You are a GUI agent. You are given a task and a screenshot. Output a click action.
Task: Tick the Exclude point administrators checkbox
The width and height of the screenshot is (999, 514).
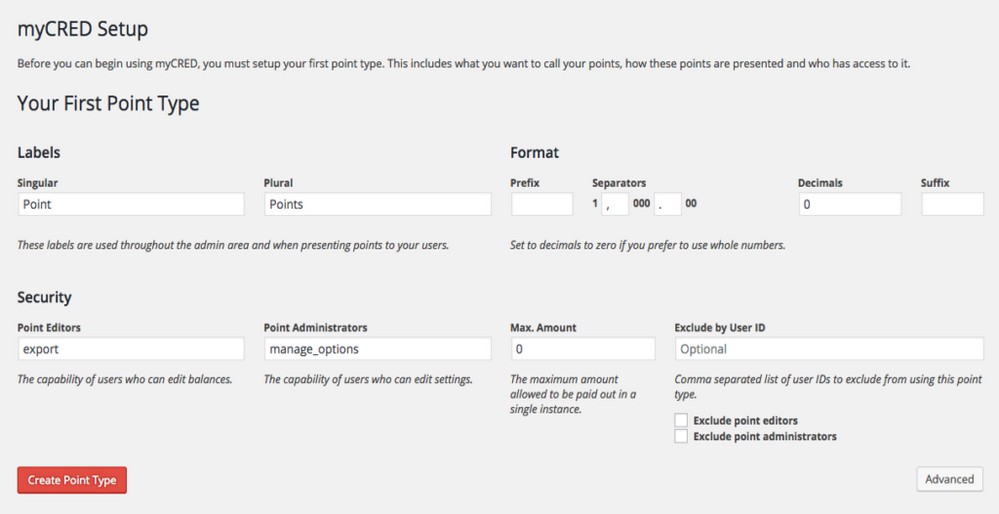[x=681, y=436]
